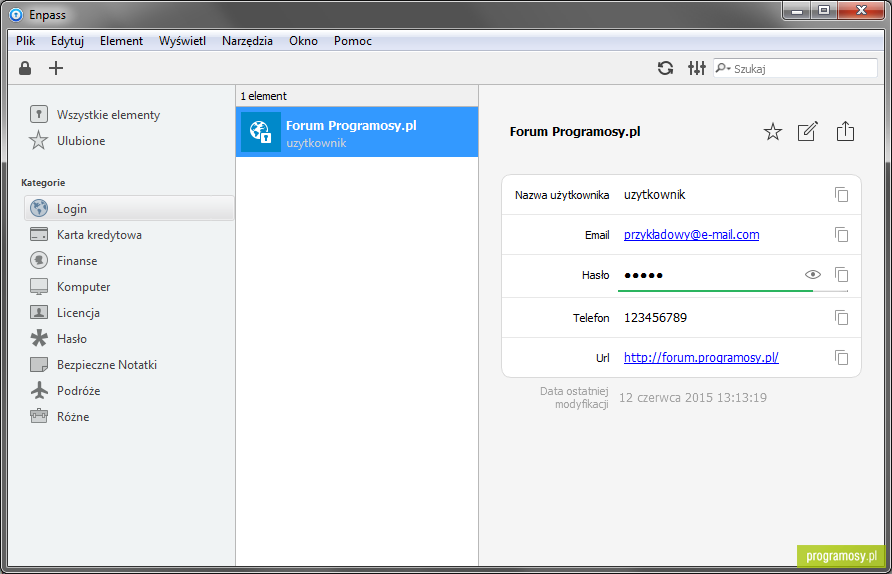The width and height of the screenshot is (892, 574).
Task: Edit the Forum Programosy.pl entry
Action: tap(808, 131)
